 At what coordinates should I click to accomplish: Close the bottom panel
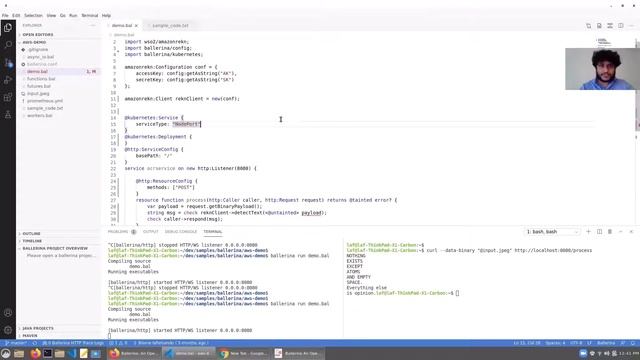click(631, 231)
